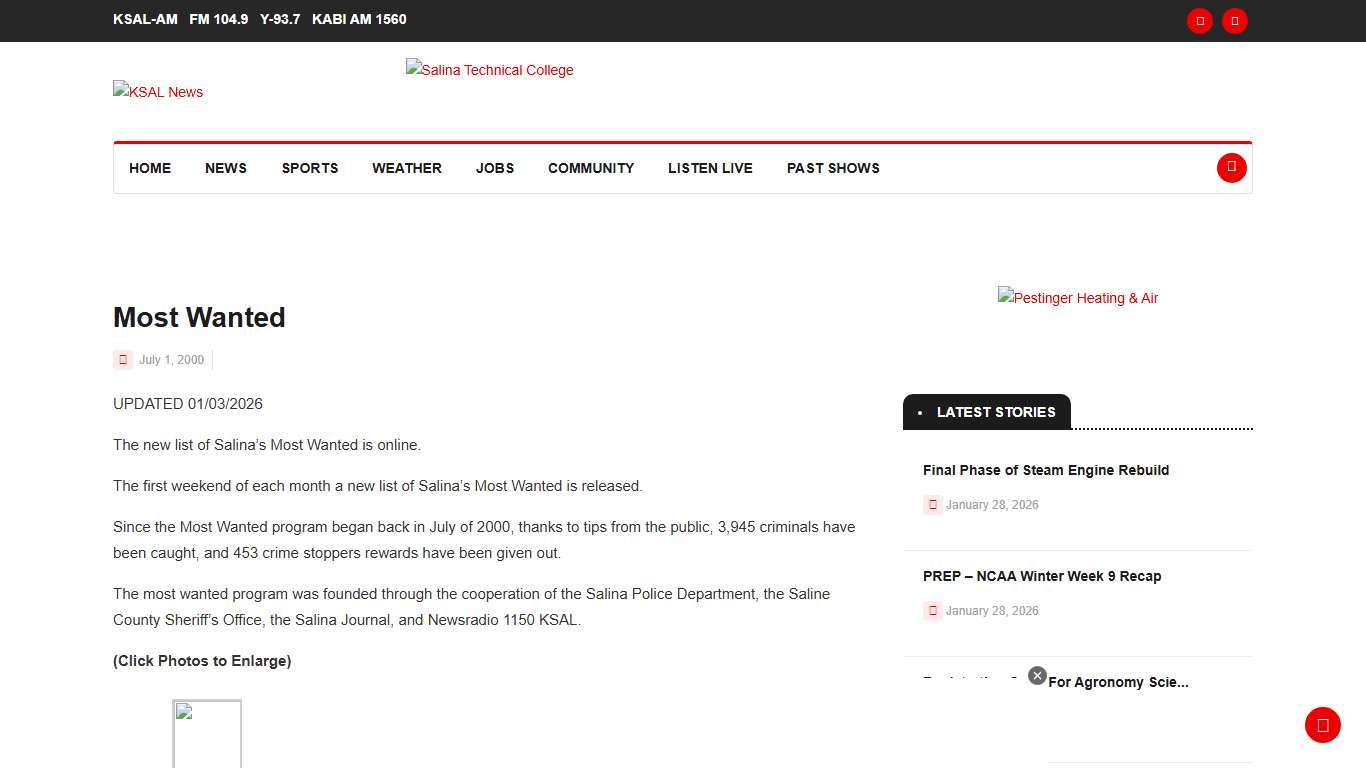
Task: Open the PAST SHOWS page
Action: tap(833, 168)
